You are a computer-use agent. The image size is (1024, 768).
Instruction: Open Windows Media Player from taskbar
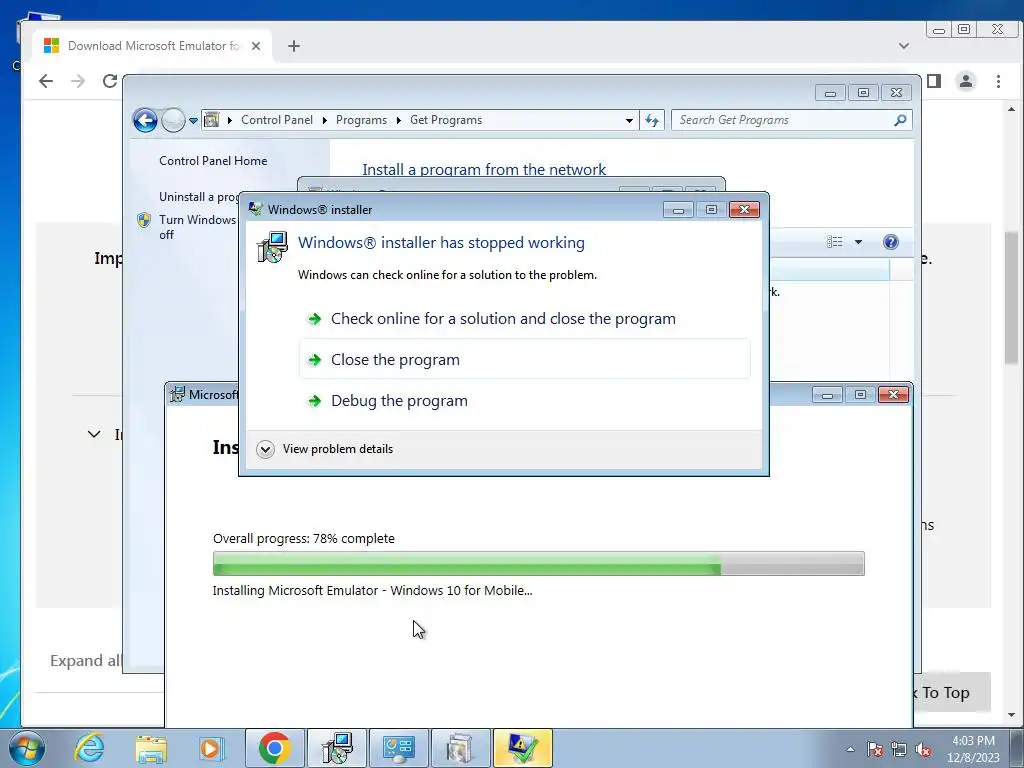[x=212, y=748]
